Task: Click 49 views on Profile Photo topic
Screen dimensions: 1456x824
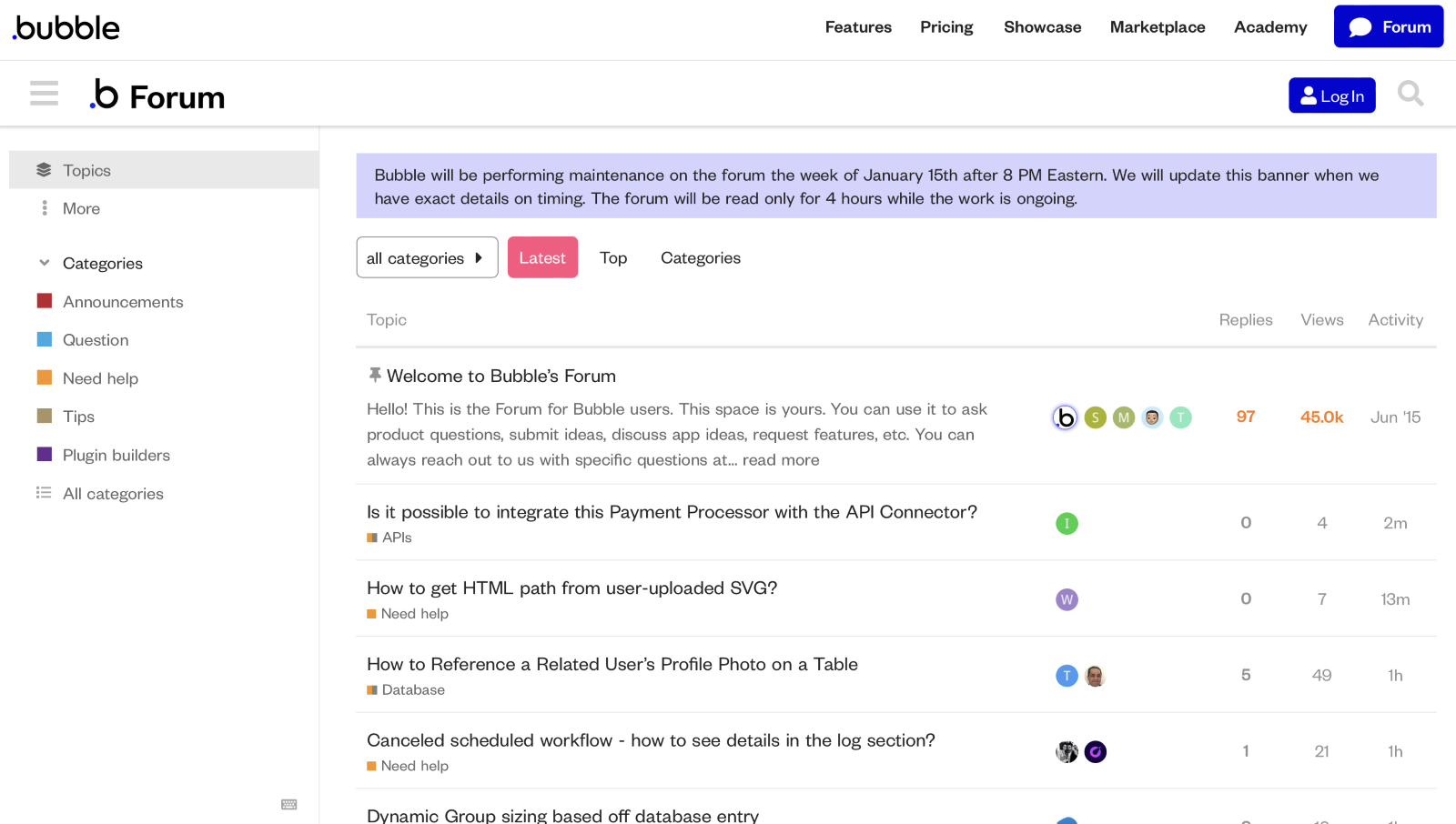Action: pyautogui.click(x=1321, y=675)
